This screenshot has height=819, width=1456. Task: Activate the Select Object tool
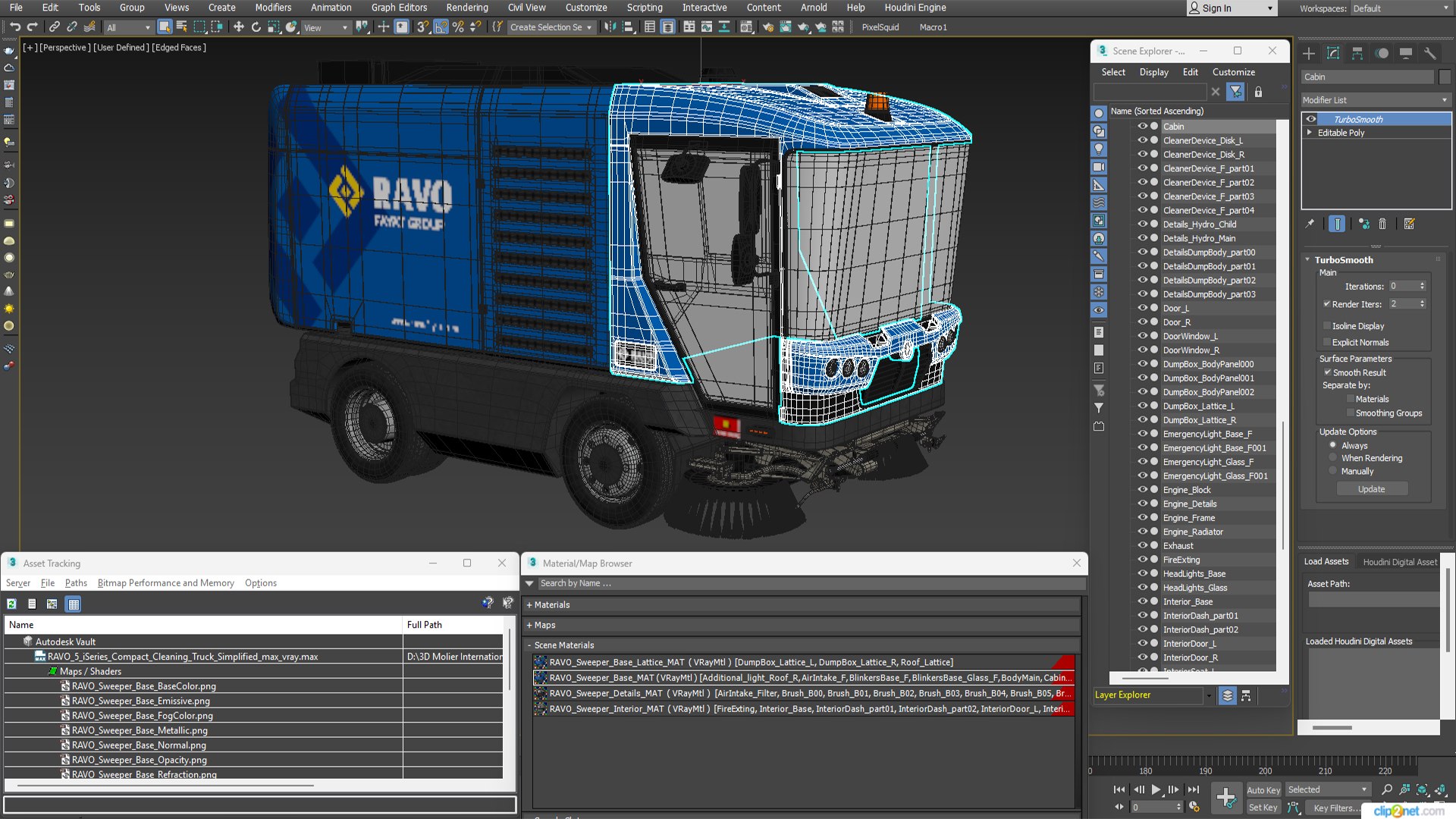tap(165, 27)
